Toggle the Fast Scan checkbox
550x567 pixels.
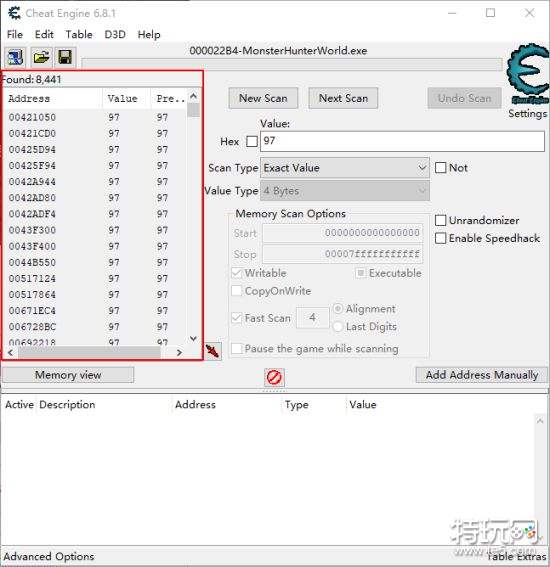(x=236, y=318)
